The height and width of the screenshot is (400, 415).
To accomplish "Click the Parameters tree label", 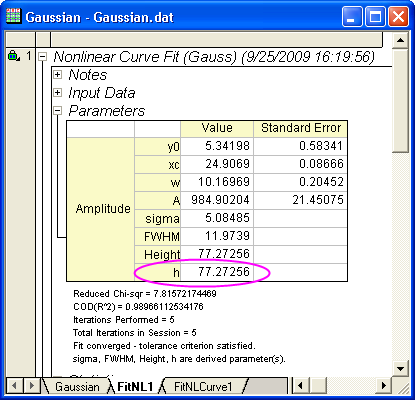I will pyautogui.click(x=106, y=111).
